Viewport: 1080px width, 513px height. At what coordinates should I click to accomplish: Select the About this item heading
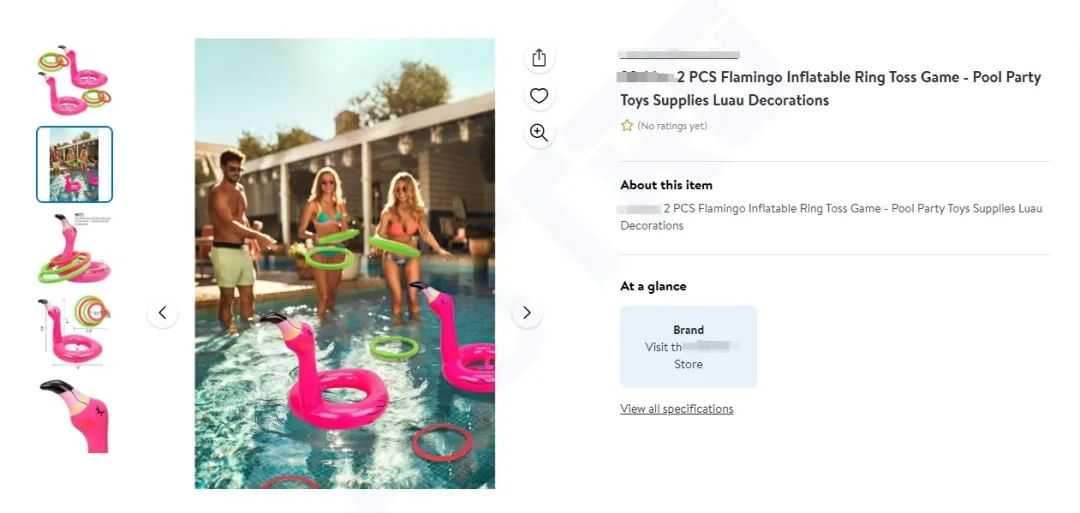tap(666, 185)
